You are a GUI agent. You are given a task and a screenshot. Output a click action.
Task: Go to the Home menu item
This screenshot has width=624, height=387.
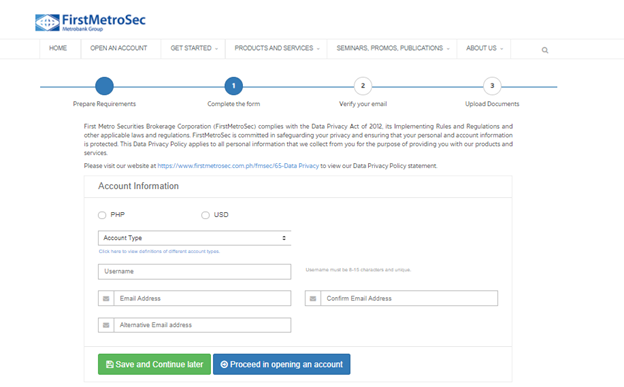58,48
